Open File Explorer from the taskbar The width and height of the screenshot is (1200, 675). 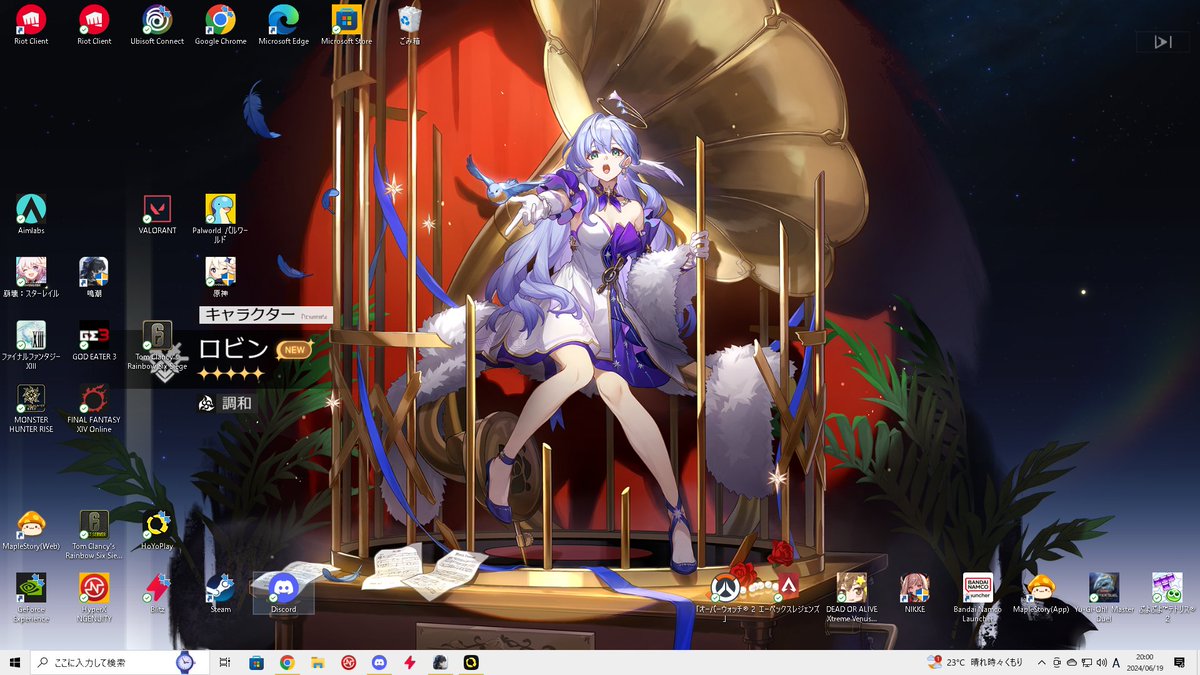(318, 662)
